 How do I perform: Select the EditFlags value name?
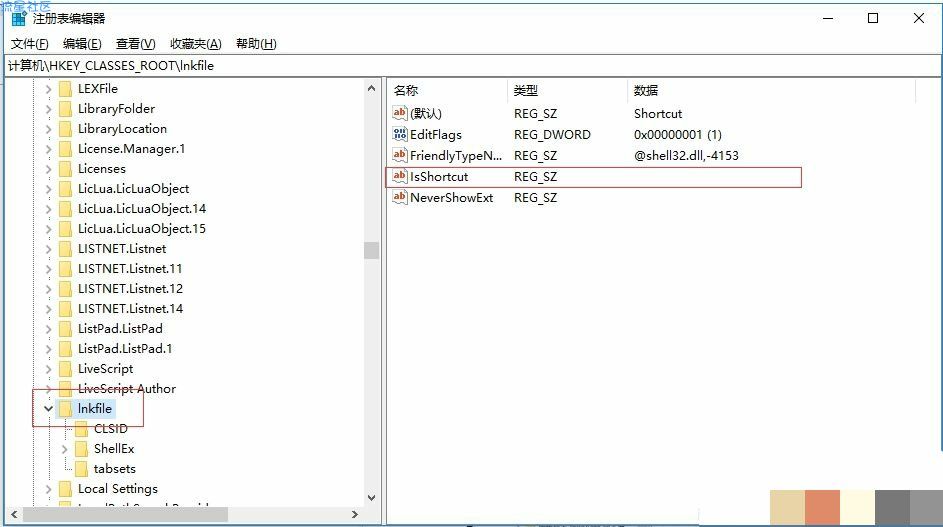point(436,134)
